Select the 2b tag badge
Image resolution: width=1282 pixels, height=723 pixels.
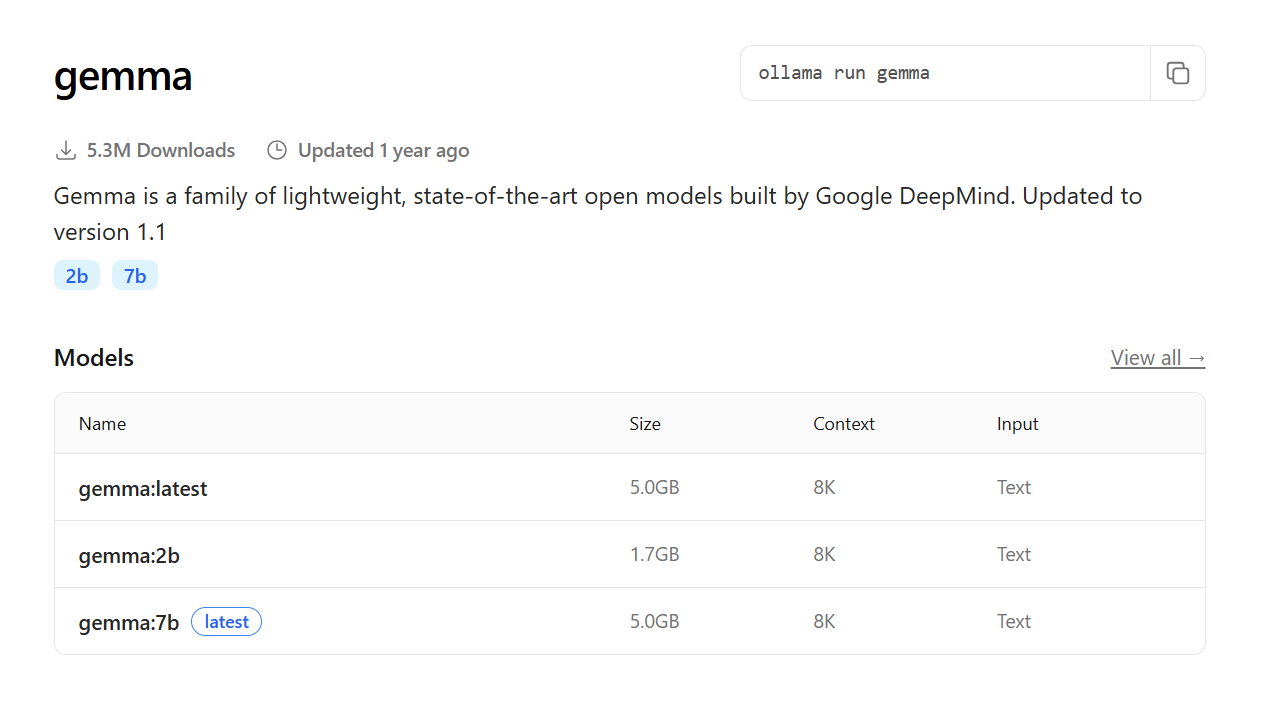77,276
